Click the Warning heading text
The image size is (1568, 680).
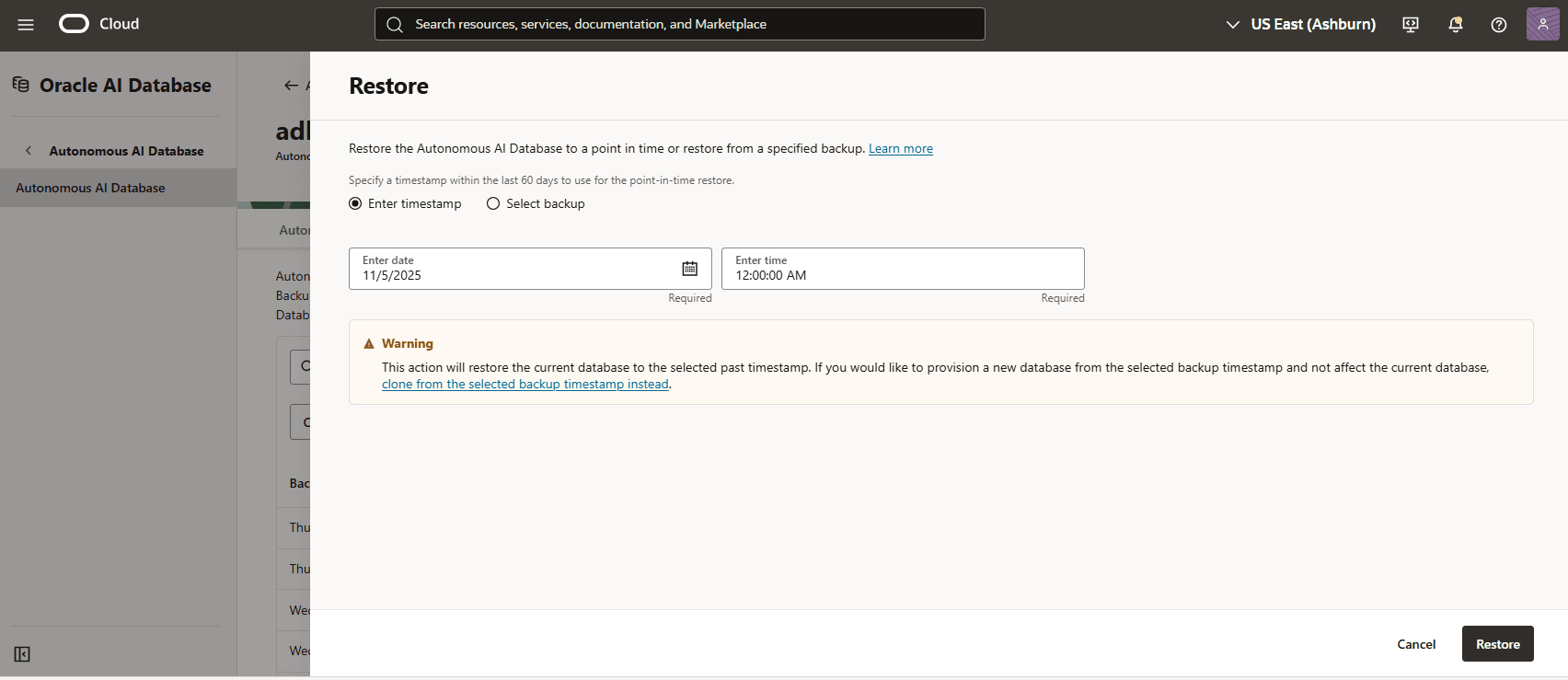pos(408,343)
